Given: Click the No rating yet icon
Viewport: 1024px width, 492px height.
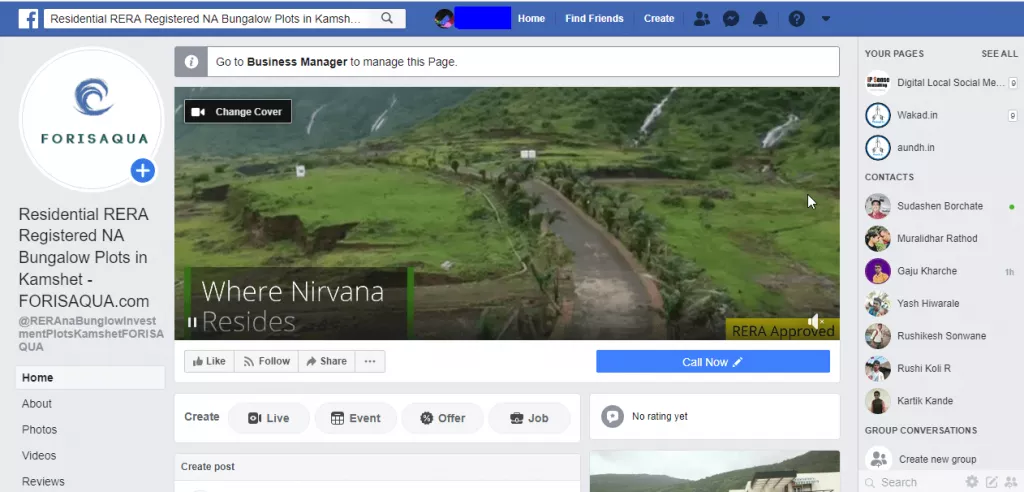Looking at the screenshot, I should coord(612,416).
